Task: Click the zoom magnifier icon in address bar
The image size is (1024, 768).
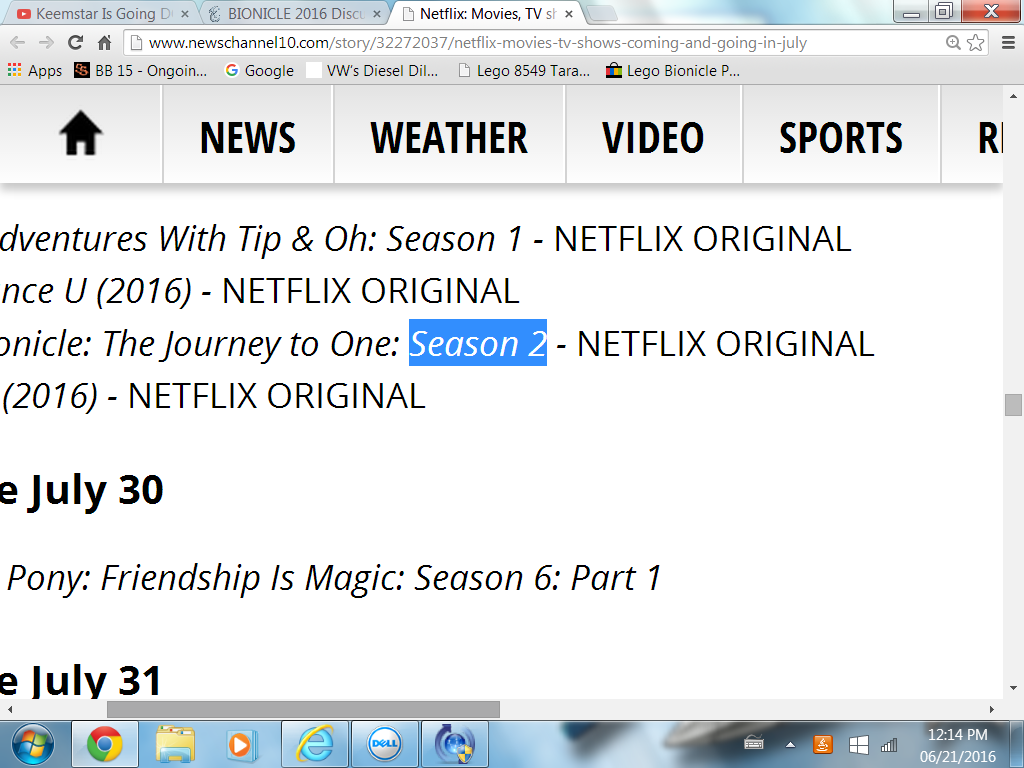Action: (x=953, y=43)
